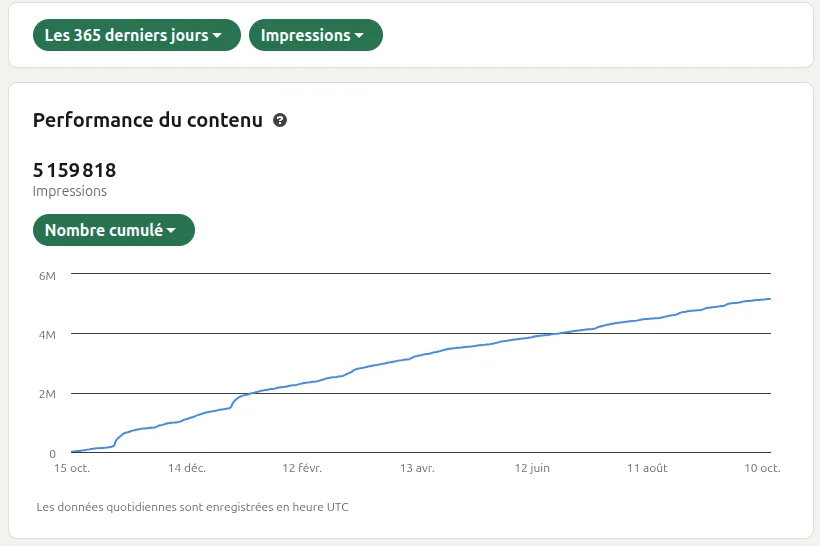Click the '12 févr.' x-axis label
The width and height of the screenshot is (820, 546).
coord(302,468)
